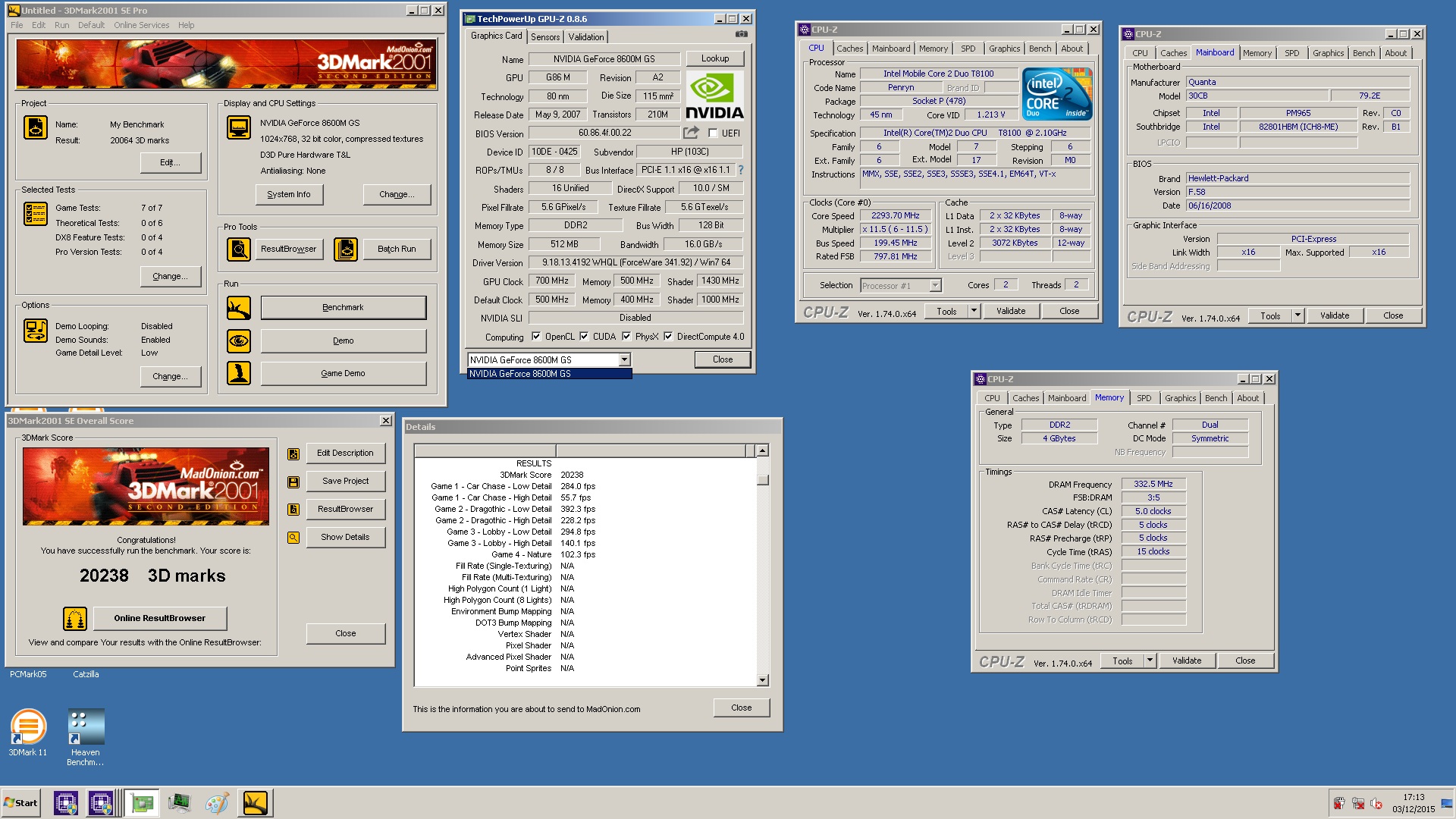Viewport: 1456px width, 819px height.
Task: Click the Project name icon in 3DMark2001
Action: pyautogui.click(x=35, y=127)
